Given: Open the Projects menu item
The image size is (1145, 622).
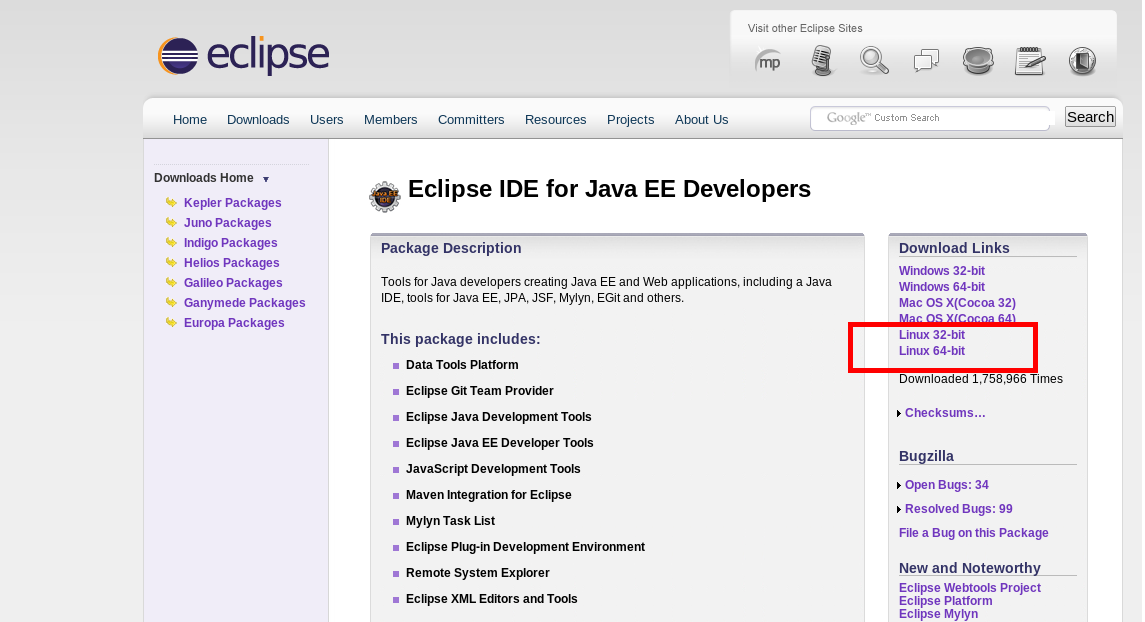Looking at the screenshot, I should click(630, 120).
